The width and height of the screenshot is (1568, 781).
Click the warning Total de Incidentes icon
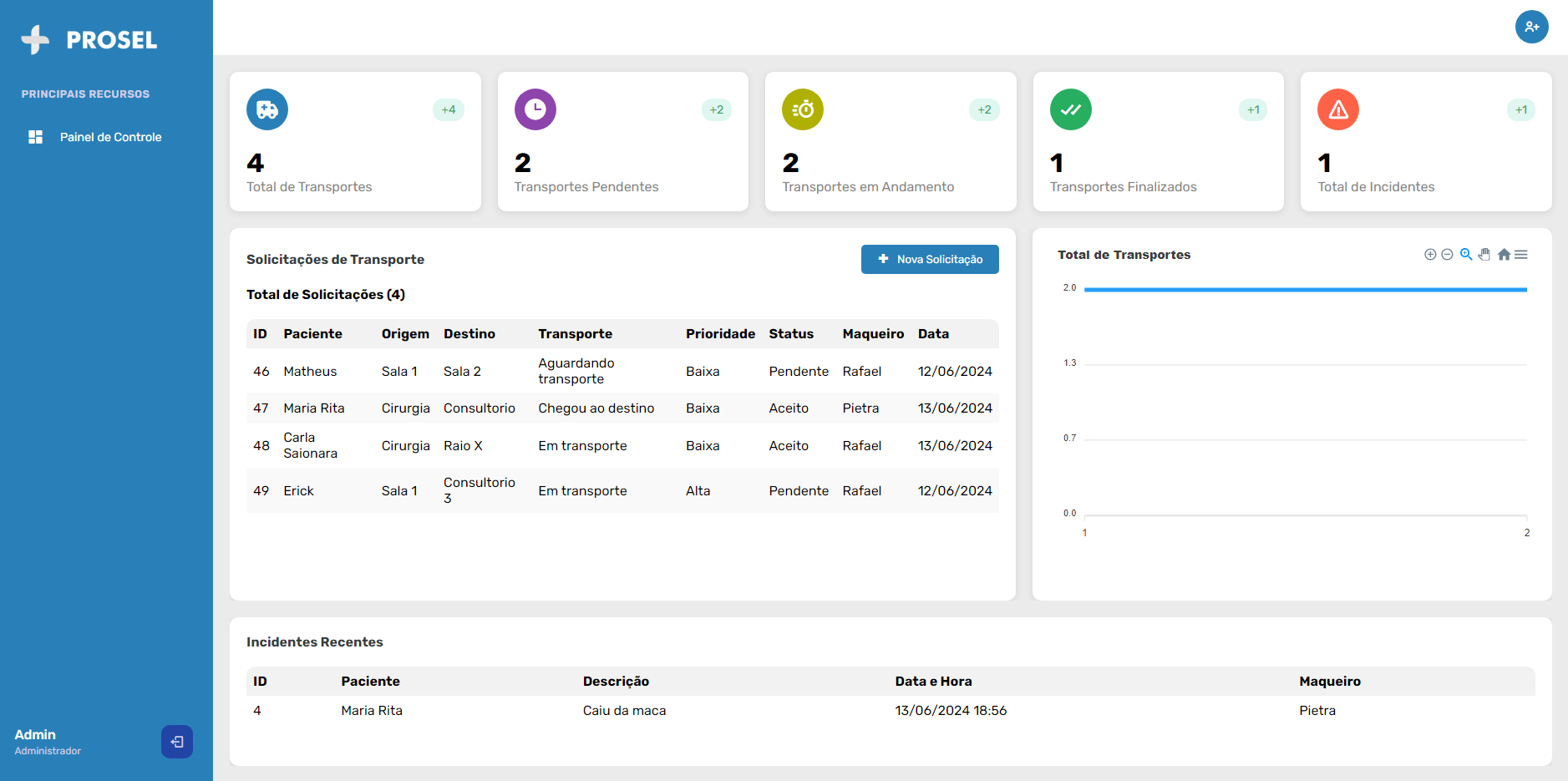(x=1338, y=109)
